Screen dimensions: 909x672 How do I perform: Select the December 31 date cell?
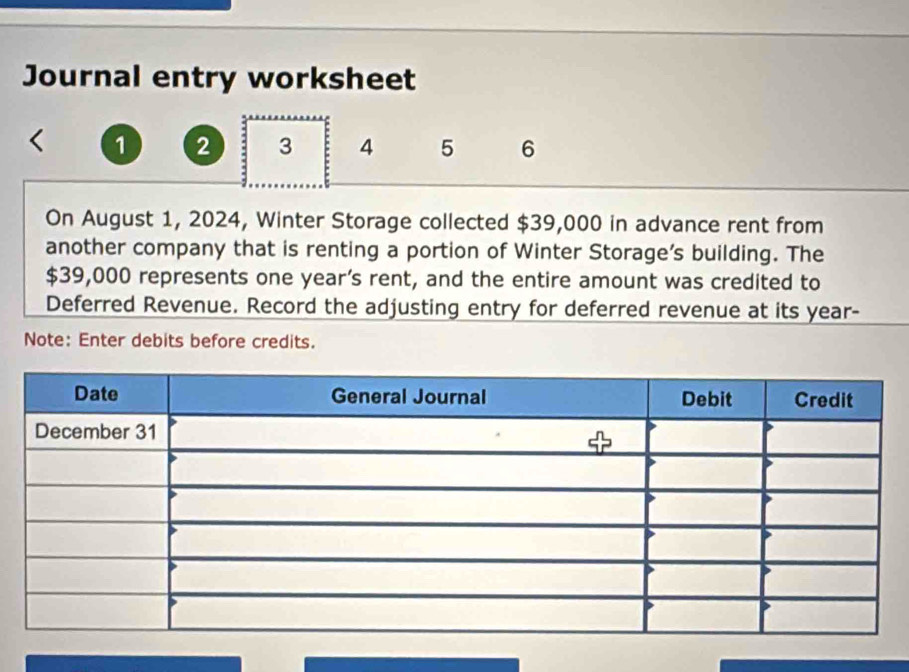[96, 432]
